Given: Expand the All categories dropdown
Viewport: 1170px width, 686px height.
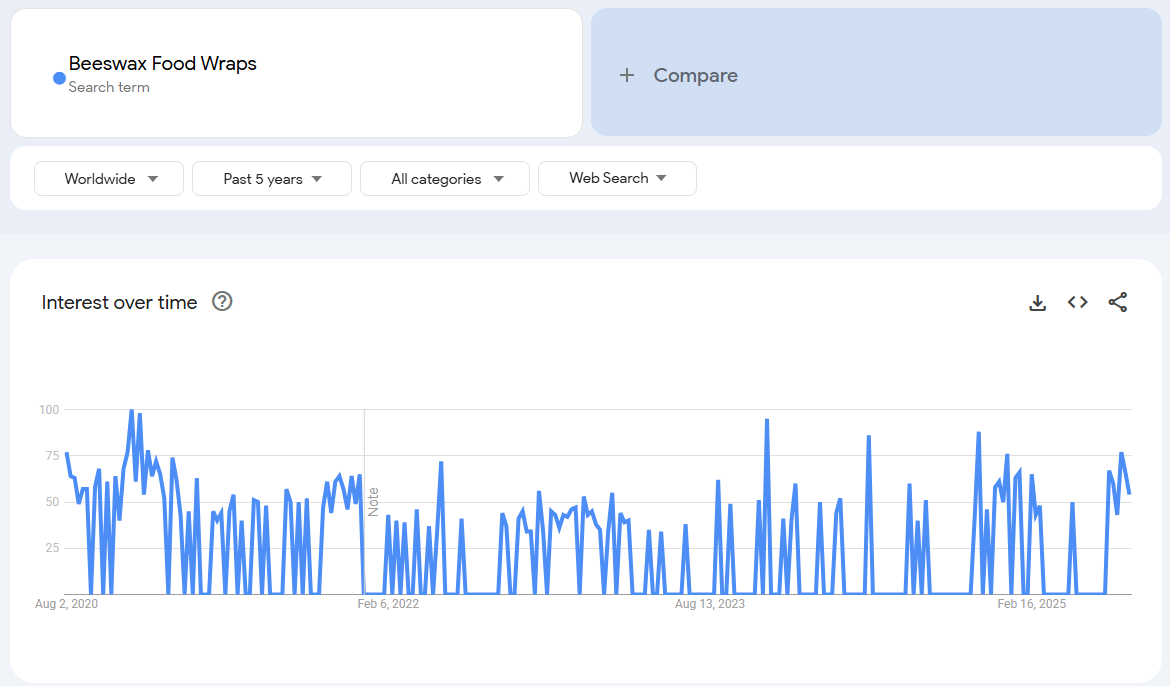Looking at the screenshot, I should [x=445, y=179].
